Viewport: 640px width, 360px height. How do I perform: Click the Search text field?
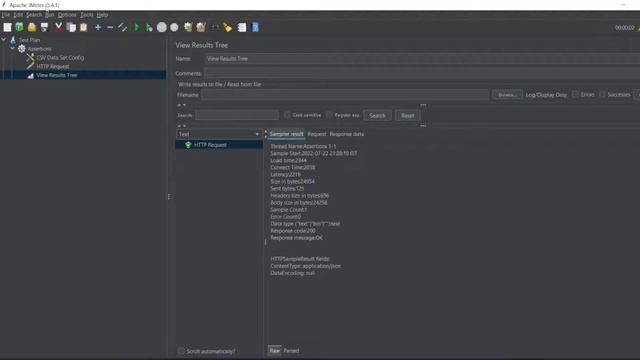click(237, 115)
